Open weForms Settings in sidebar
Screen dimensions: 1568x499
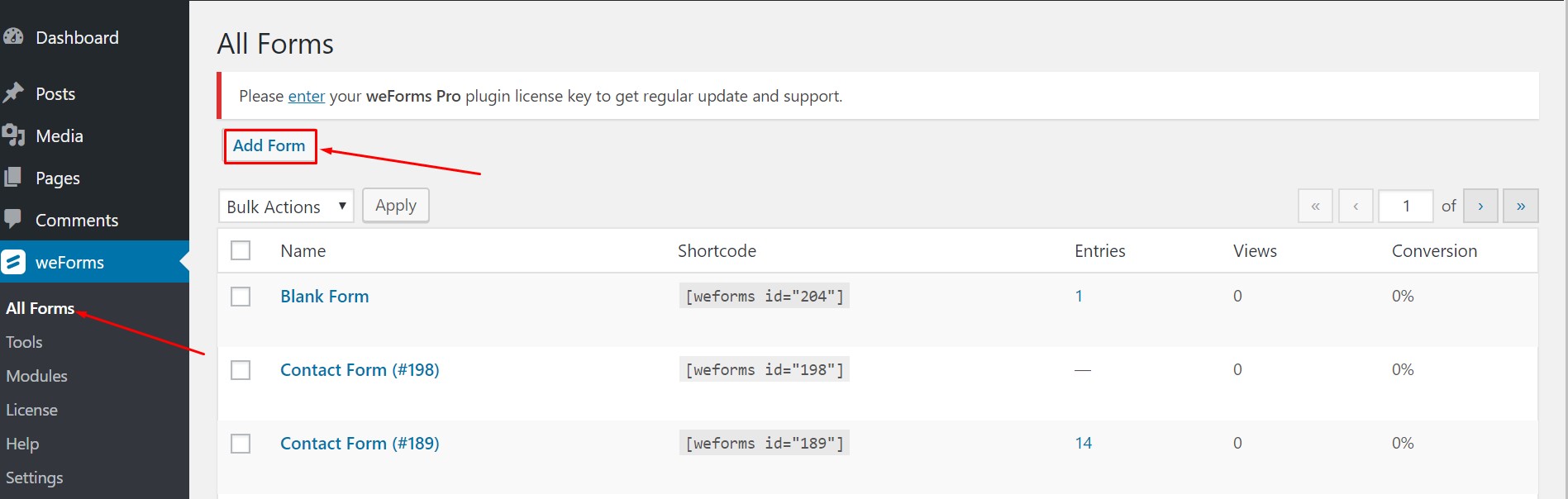(x=34, y=478)
